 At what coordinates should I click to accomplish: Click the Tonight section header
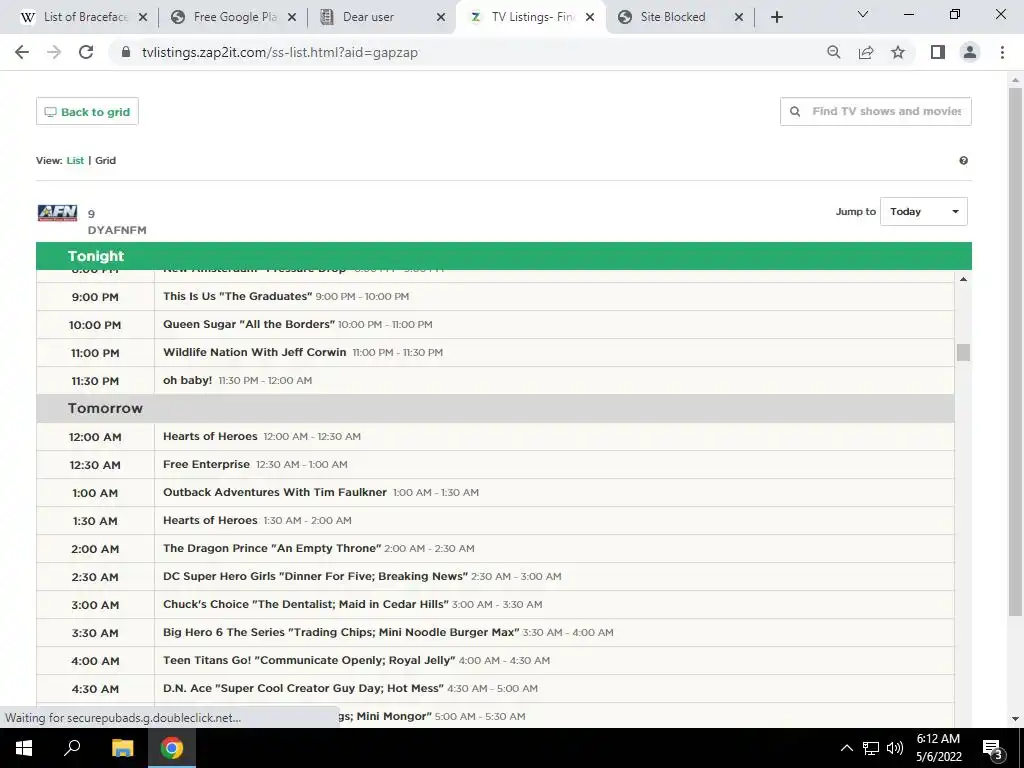click(504, 256)
